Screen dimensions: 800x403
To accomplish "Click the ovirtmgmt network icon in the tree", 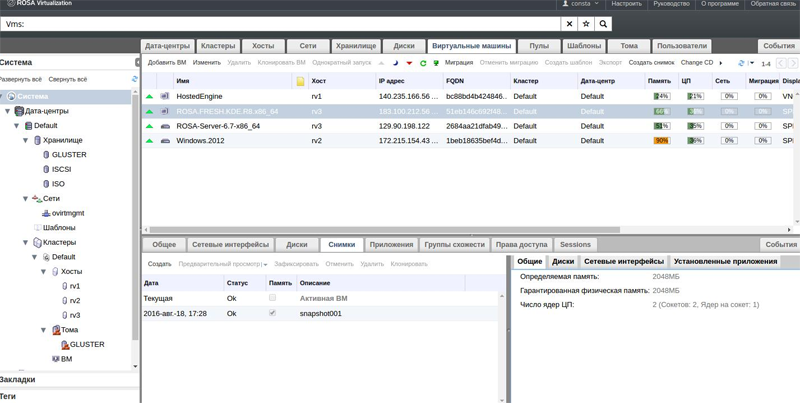I will [46, 213].
